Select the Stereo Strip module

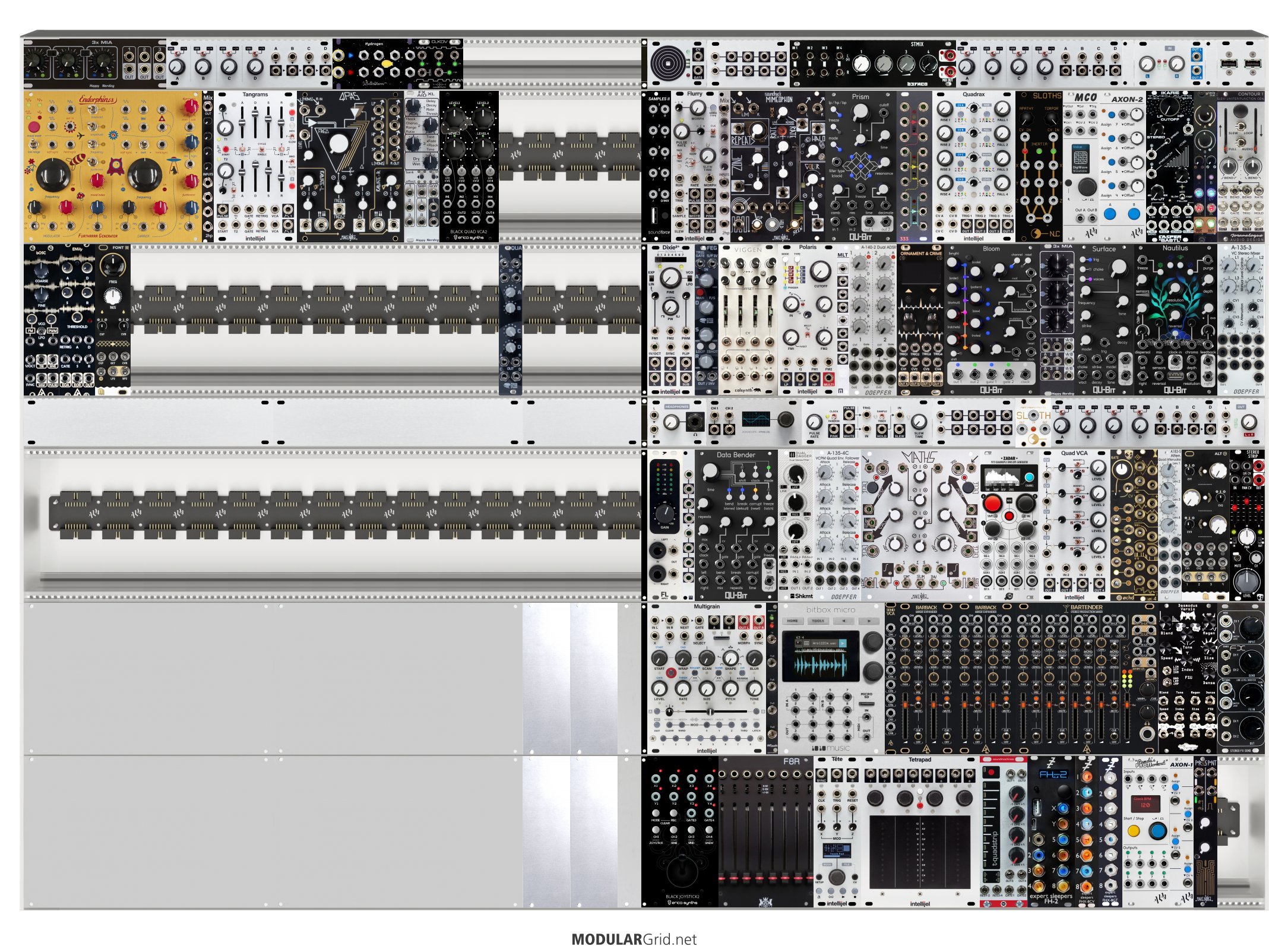(x=1247, y=525)
